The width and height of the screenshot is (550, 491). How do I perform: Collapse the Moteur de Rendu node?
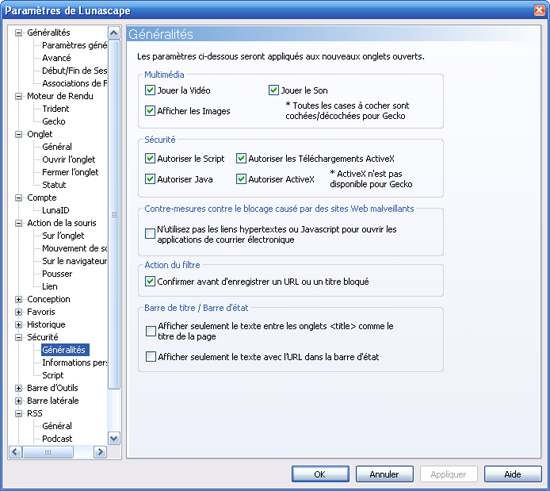(x=19, y=96)
